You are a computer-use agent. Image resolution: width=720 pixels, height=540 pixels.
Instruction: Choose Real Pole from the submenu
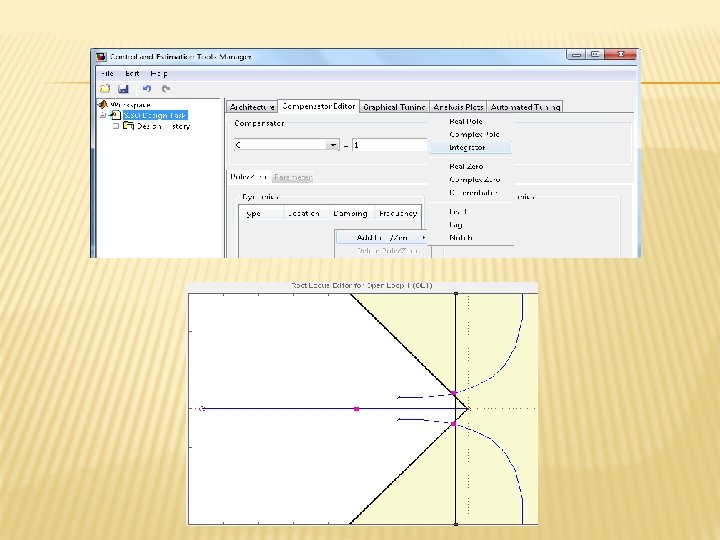pyautogui.click(x=466, y=121)
